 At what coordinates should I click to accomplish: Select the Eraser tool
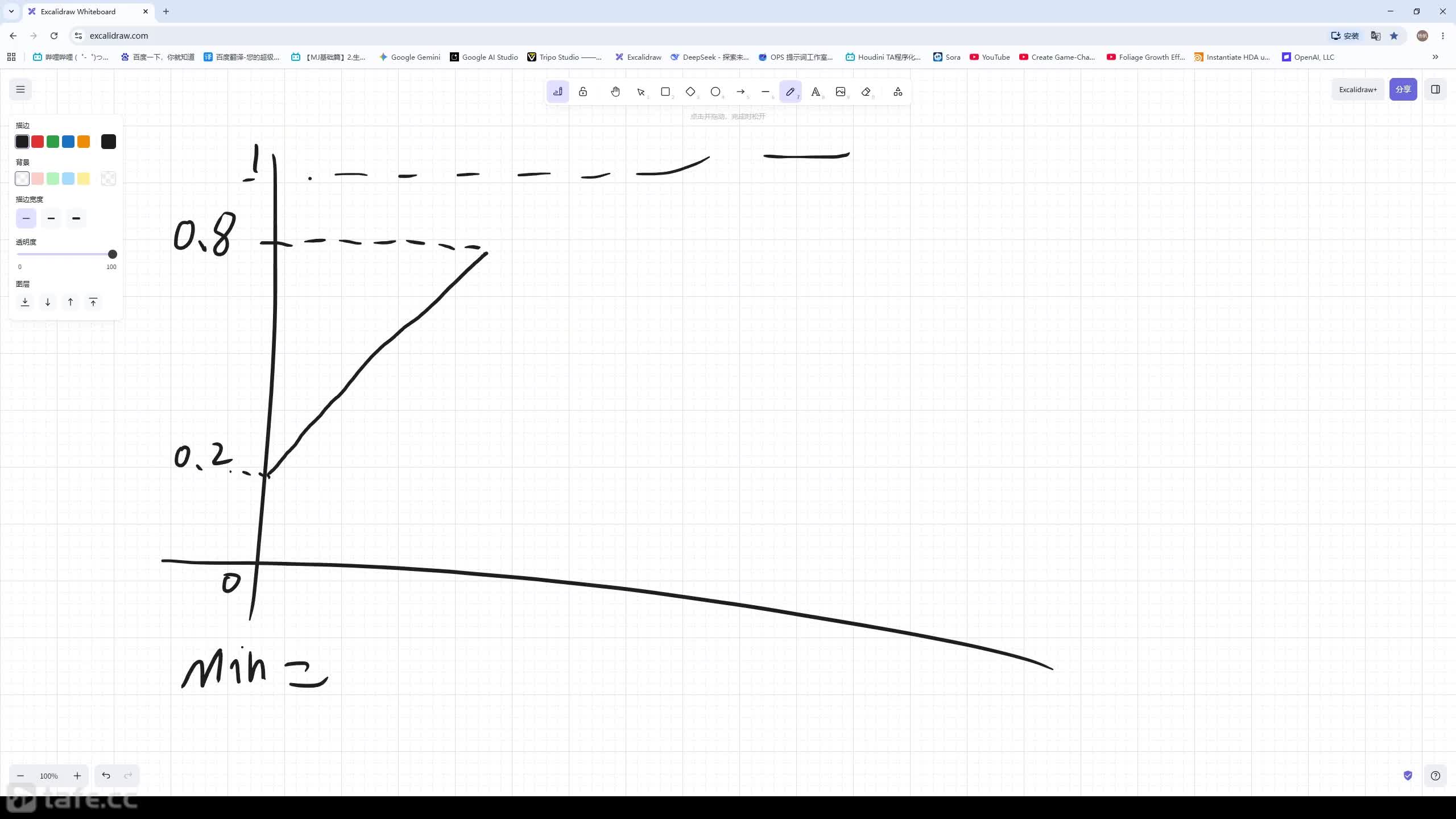coord(866,92)
